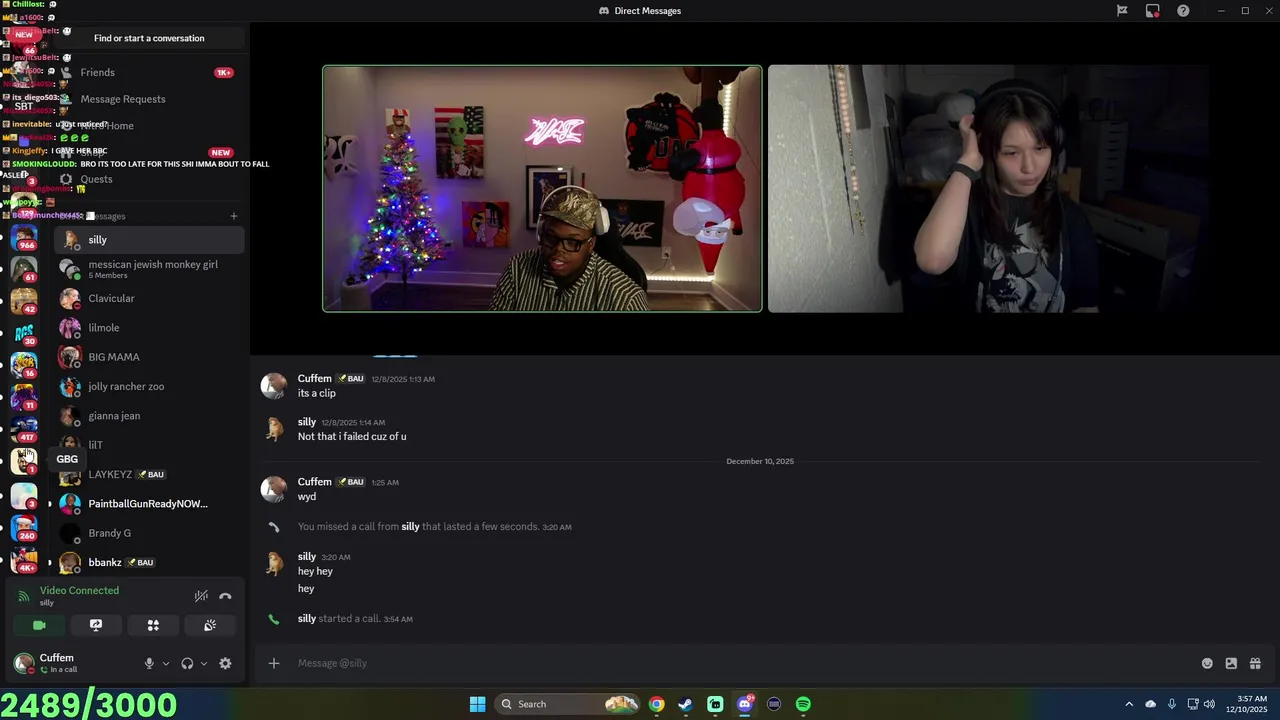Viewport: 1280px width, 720px height.
Task: Open attachment plus button in message bar
Action: point(274,663)
